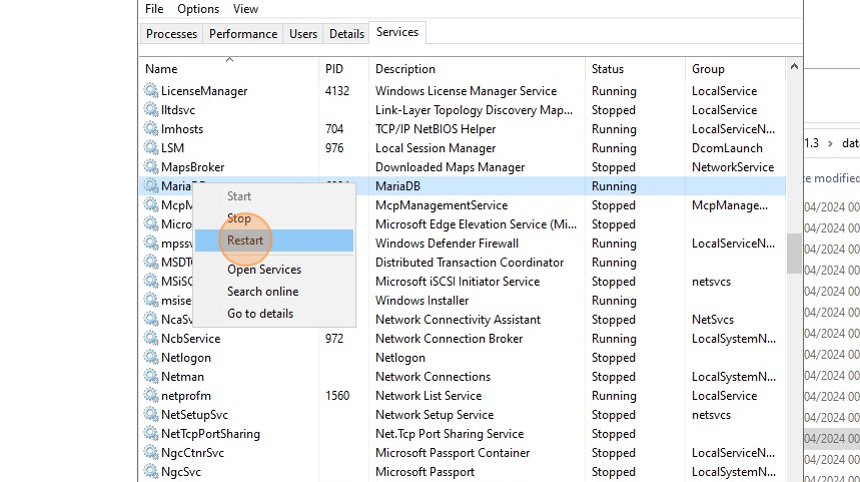
Task: Switch to the Performance tab
Action: [243, 34]
